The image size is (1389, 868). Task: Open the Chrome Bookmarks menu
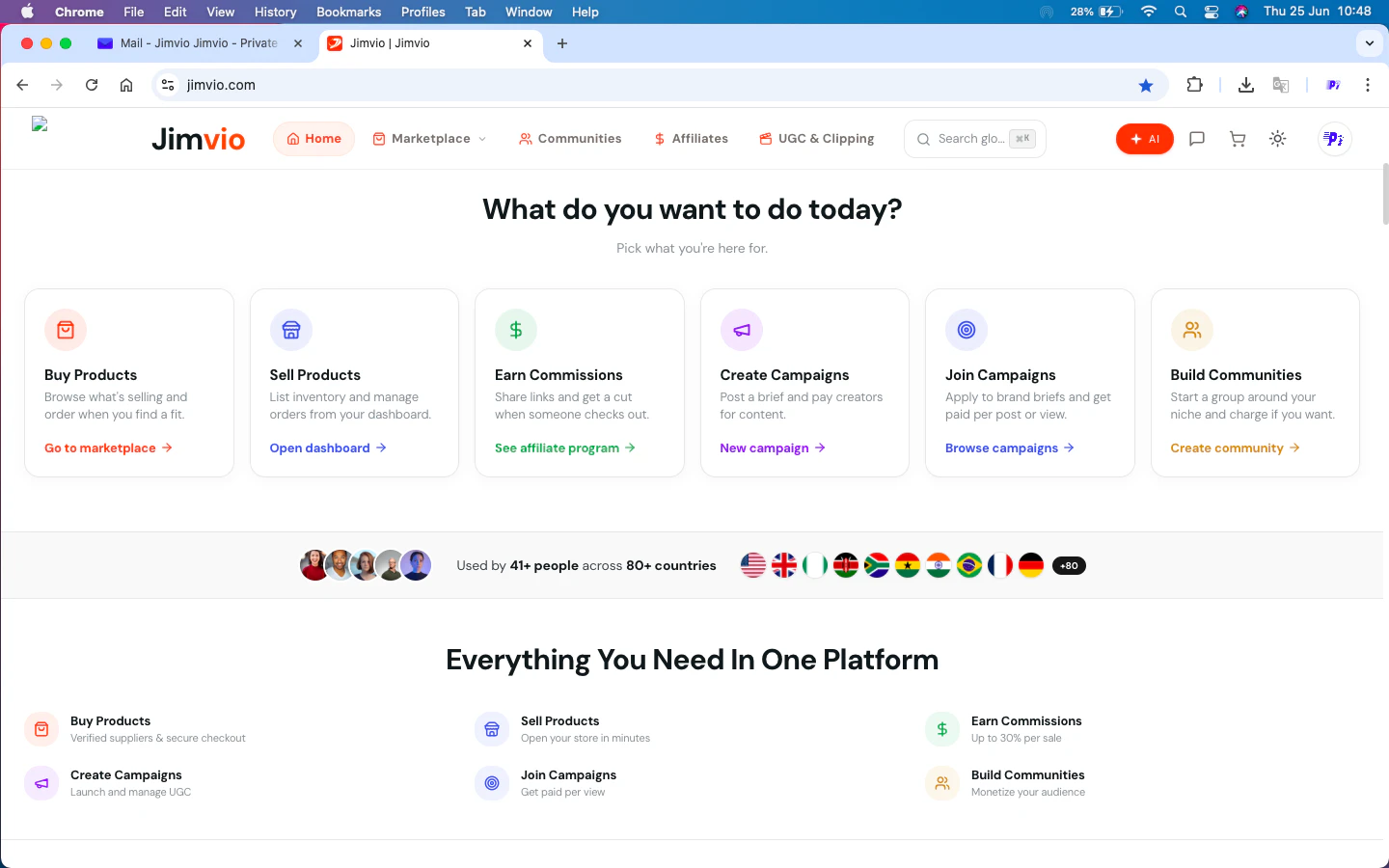[348, 12]
